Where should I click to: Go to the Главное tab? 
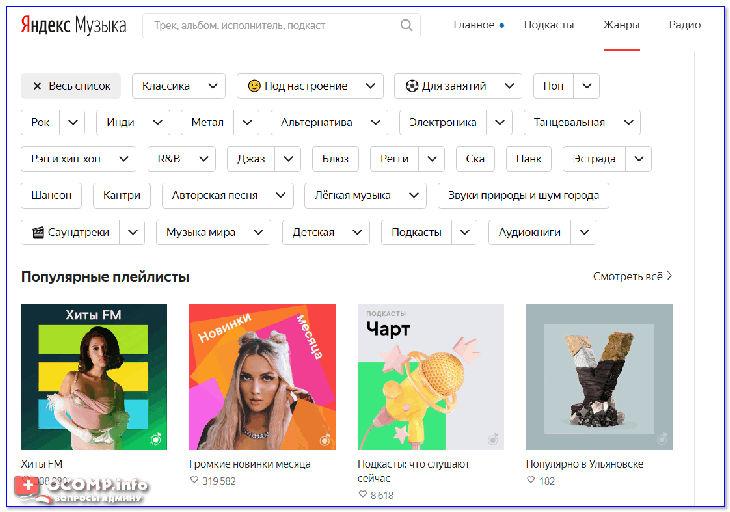tap(474, 25)
